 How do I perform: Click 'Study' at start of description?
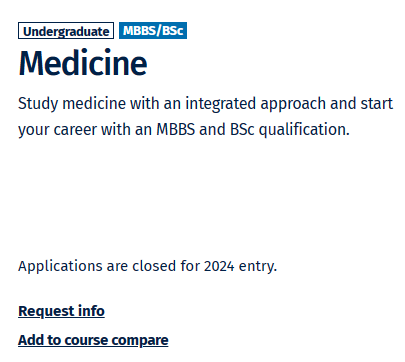(38, 104)
